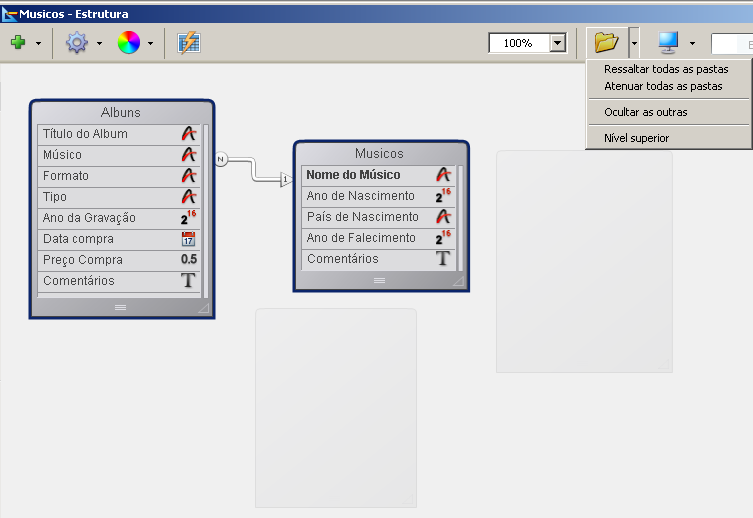Image resolution: width=753 pixels, height=518 pixels.
Task: Expand the arrow next to the gear icon
Action: [99, 44]
